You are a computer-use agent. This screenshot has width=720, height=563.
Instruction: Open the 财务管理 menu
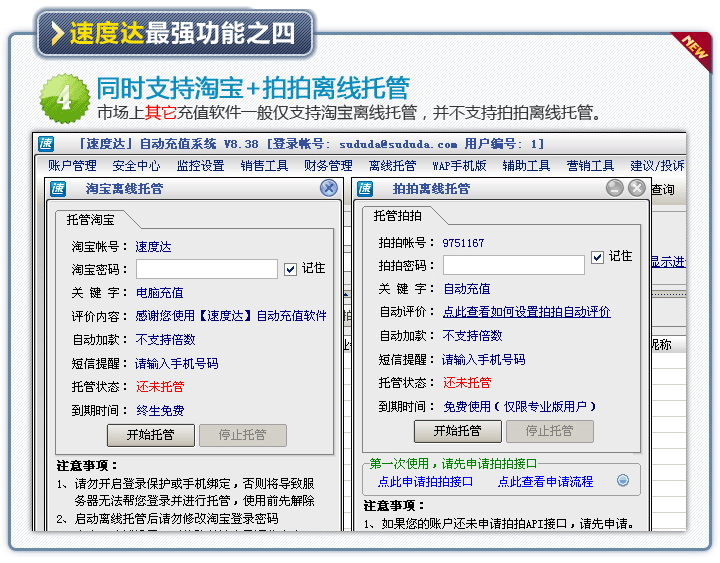click(328, 165)
